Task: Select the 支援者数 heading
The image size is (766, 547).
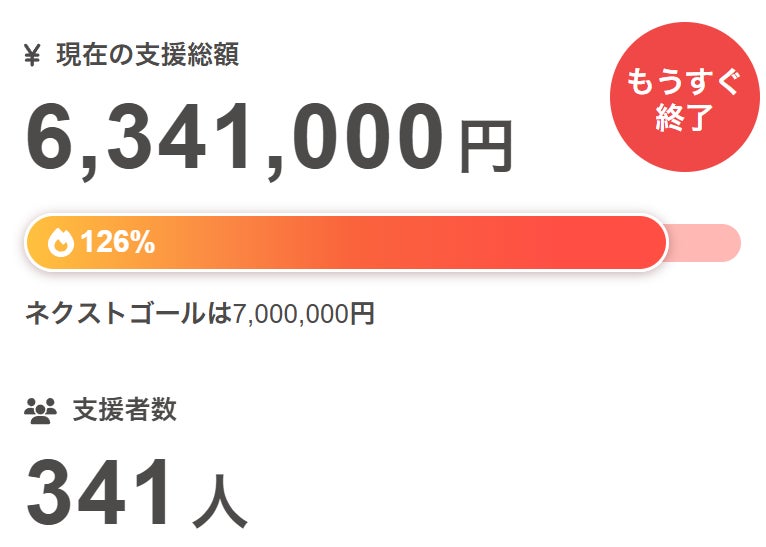Action: (x=124, y=410)
